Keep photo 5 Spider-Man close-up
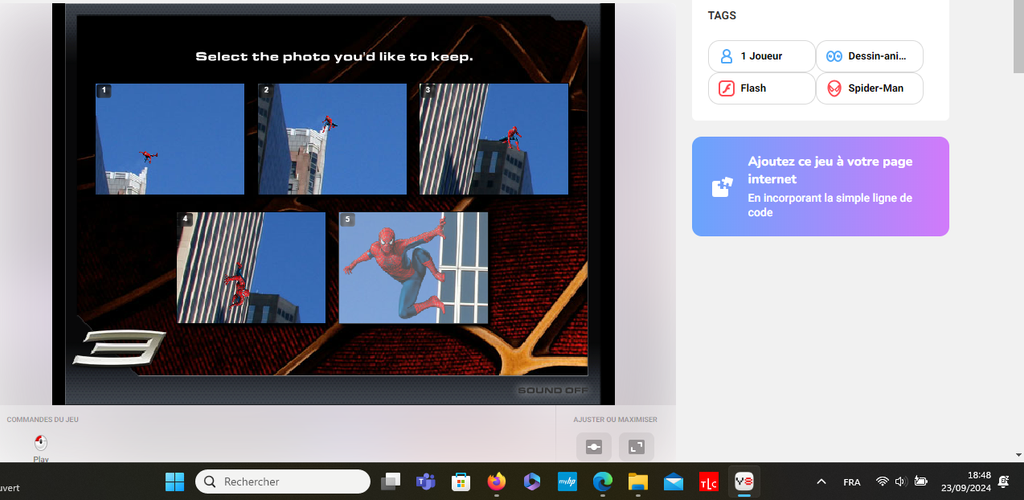 pos(414,267)
